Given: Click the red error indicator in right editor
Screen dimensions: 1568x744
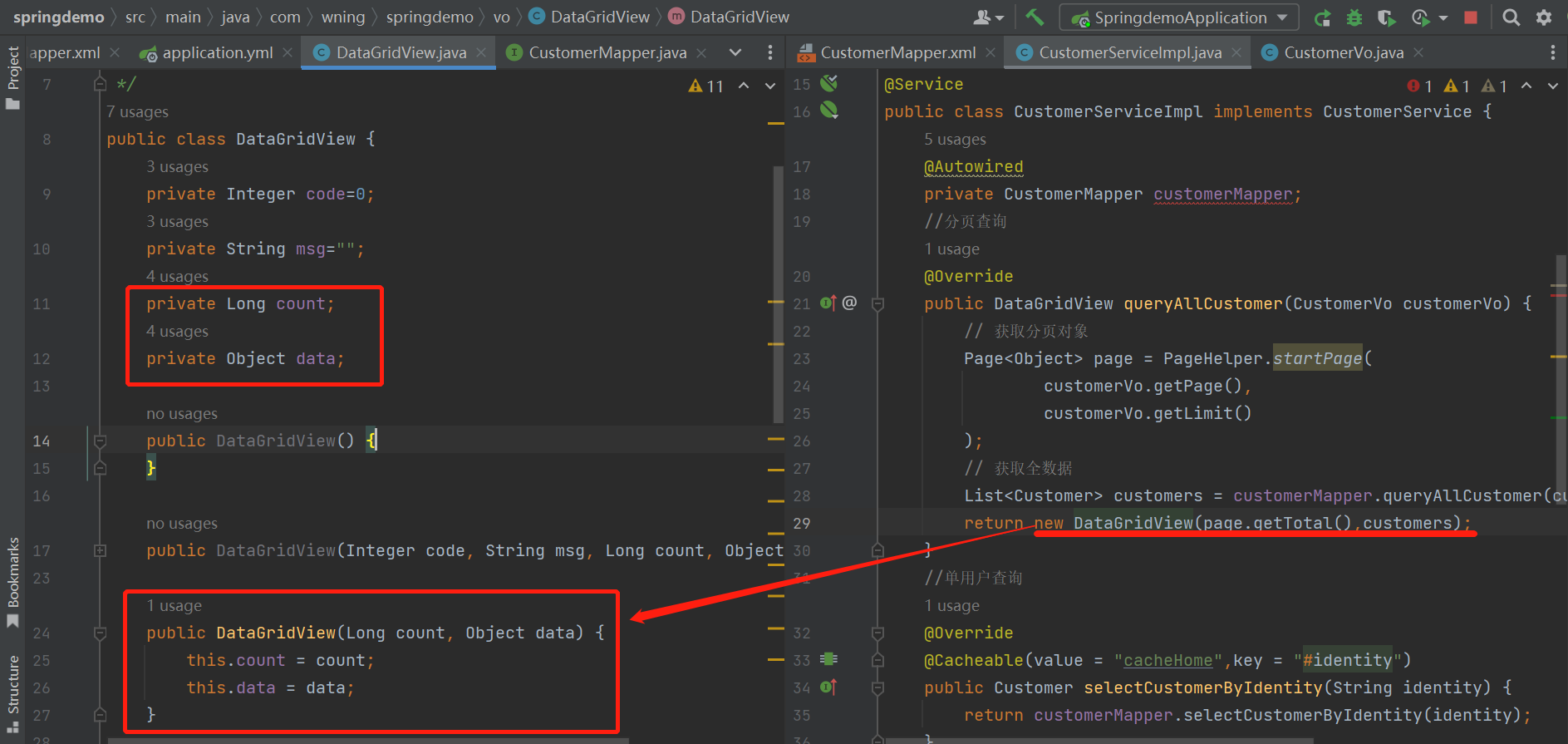Looking at the screenshot, I should point(1419,86).
